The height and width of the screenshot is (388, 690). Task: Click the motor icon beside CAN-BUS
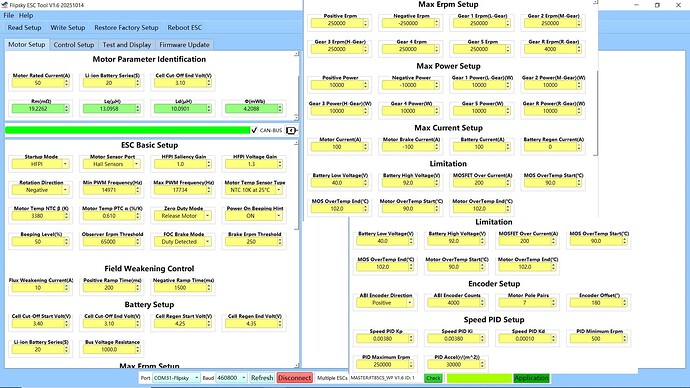(x=291, y=130)
